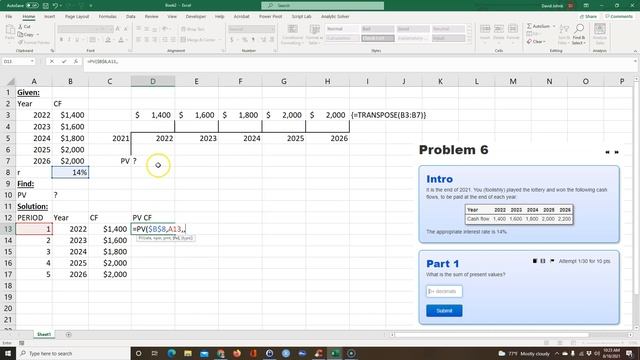This screenshot has width=640, height=360.
Task: Open the Comments pane button
Action: (619, 17)
